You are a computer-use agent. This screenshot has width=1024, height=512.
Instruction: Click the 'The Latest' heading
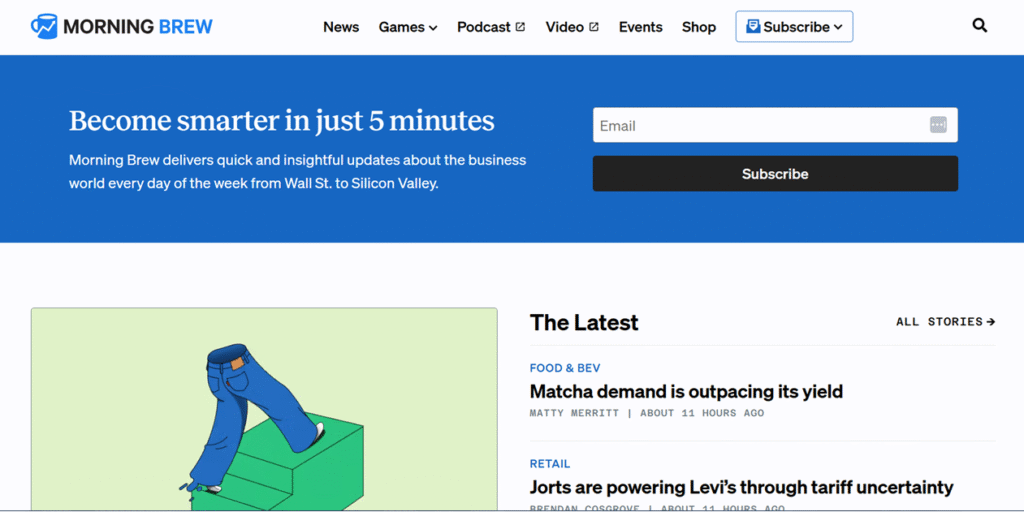pos(584,322)
